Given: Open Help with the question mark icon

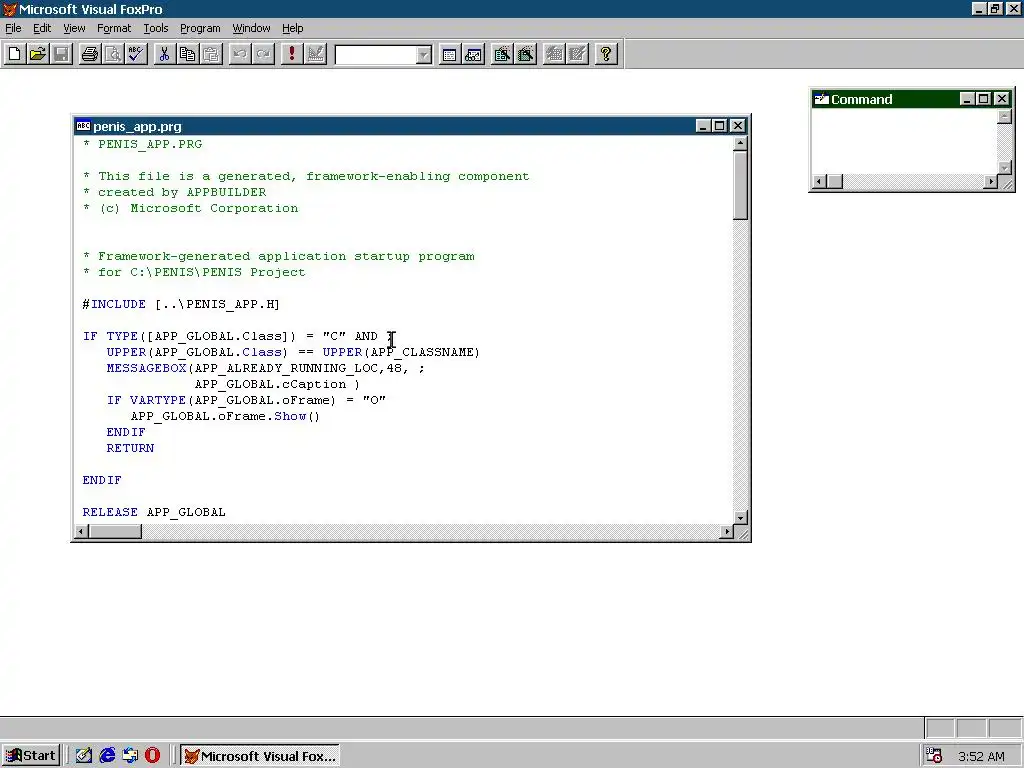Looking at the screenshot, I should pos(605,54).
